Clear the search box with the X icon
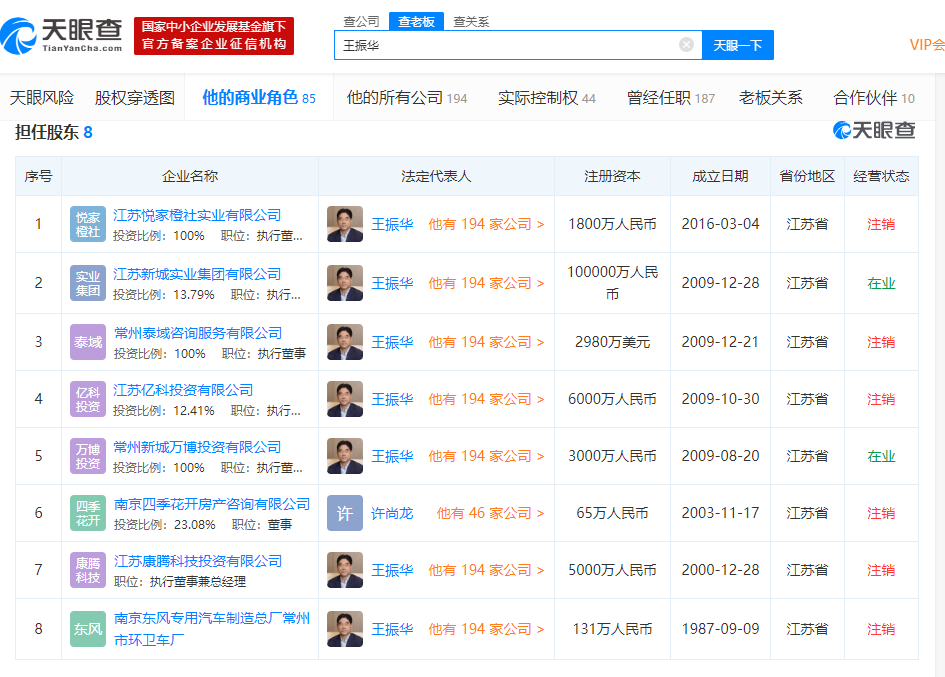 tap(686, 45)
